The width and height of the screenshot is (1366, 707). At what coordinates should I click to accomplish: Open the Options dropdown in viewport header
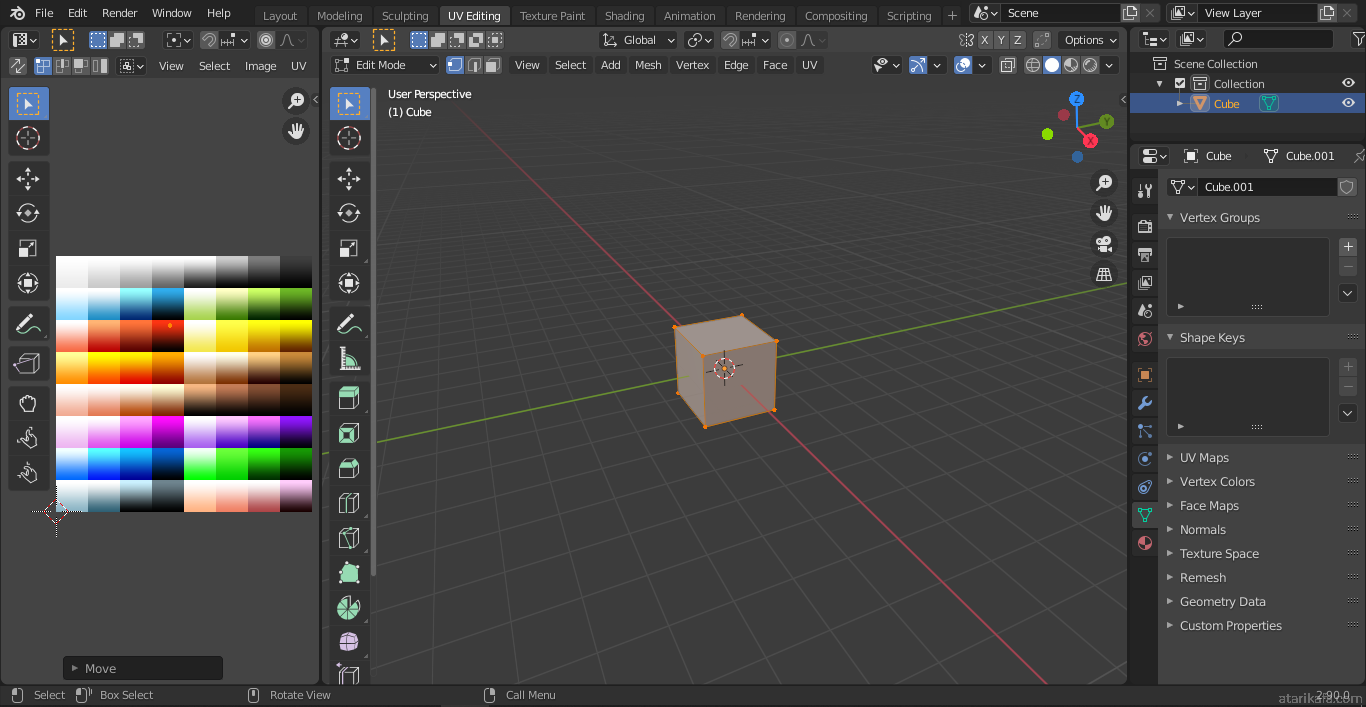click(1090, 40)
